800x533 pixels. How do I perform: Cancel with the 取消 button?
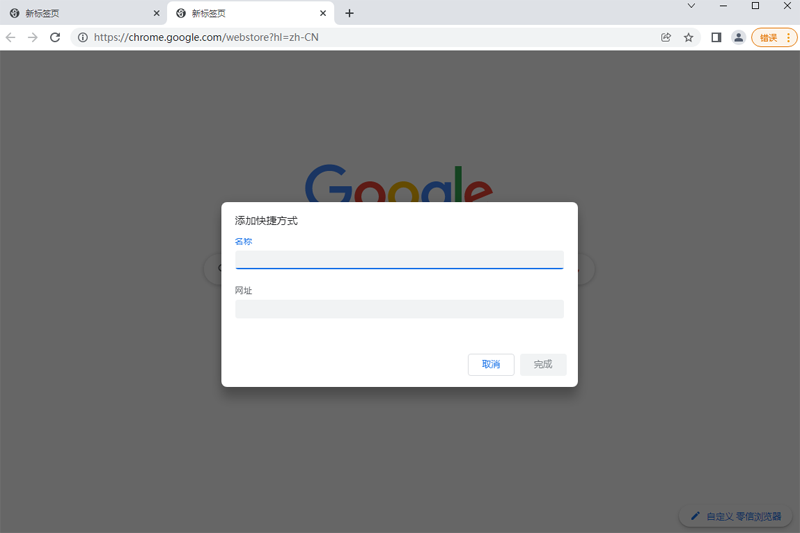coord(491,364)
